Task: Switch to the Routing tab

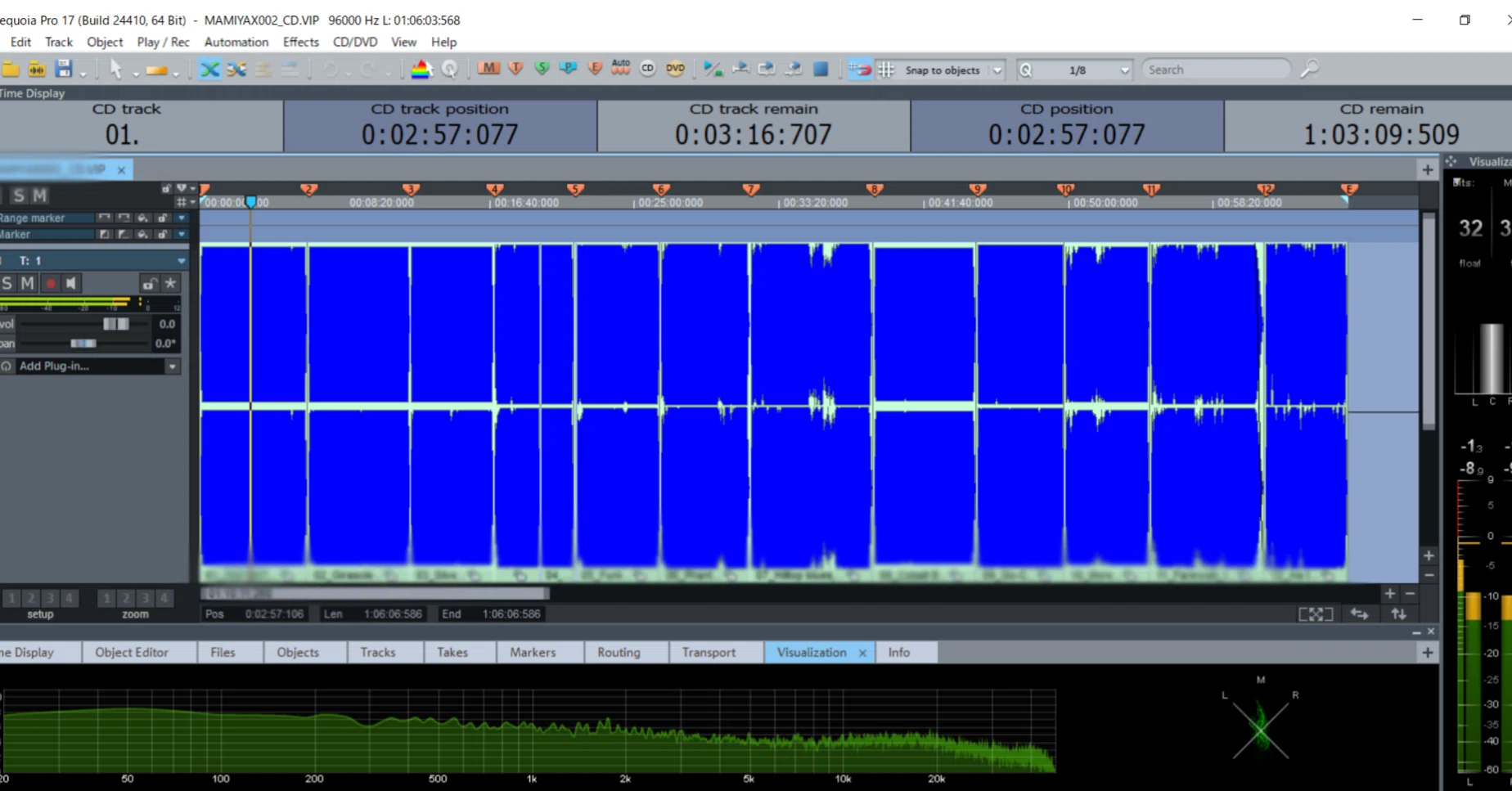Action: pos(619,652)
